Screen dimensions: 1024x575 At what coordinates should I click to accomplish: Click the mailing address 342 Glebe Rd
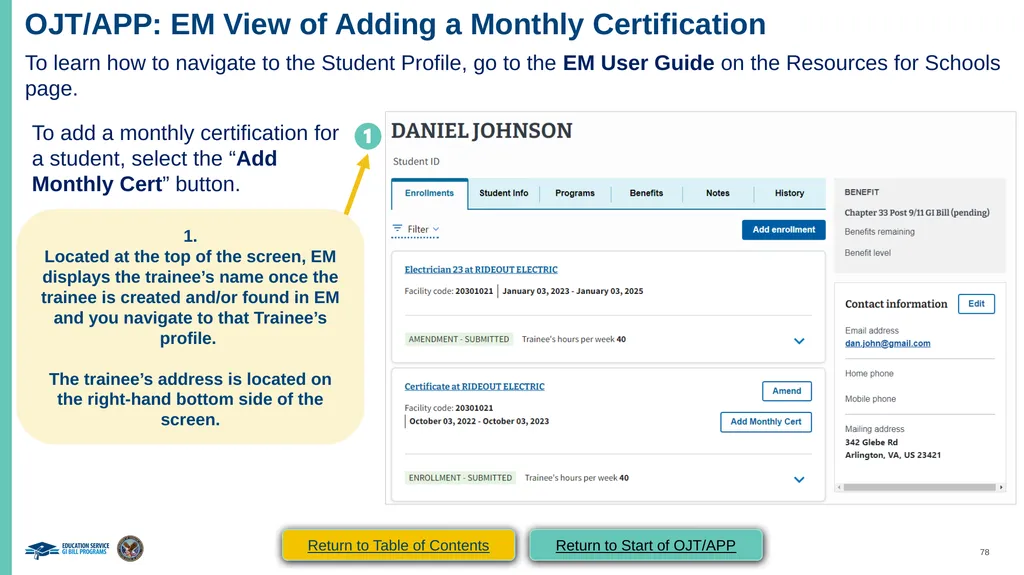[871, 442]
